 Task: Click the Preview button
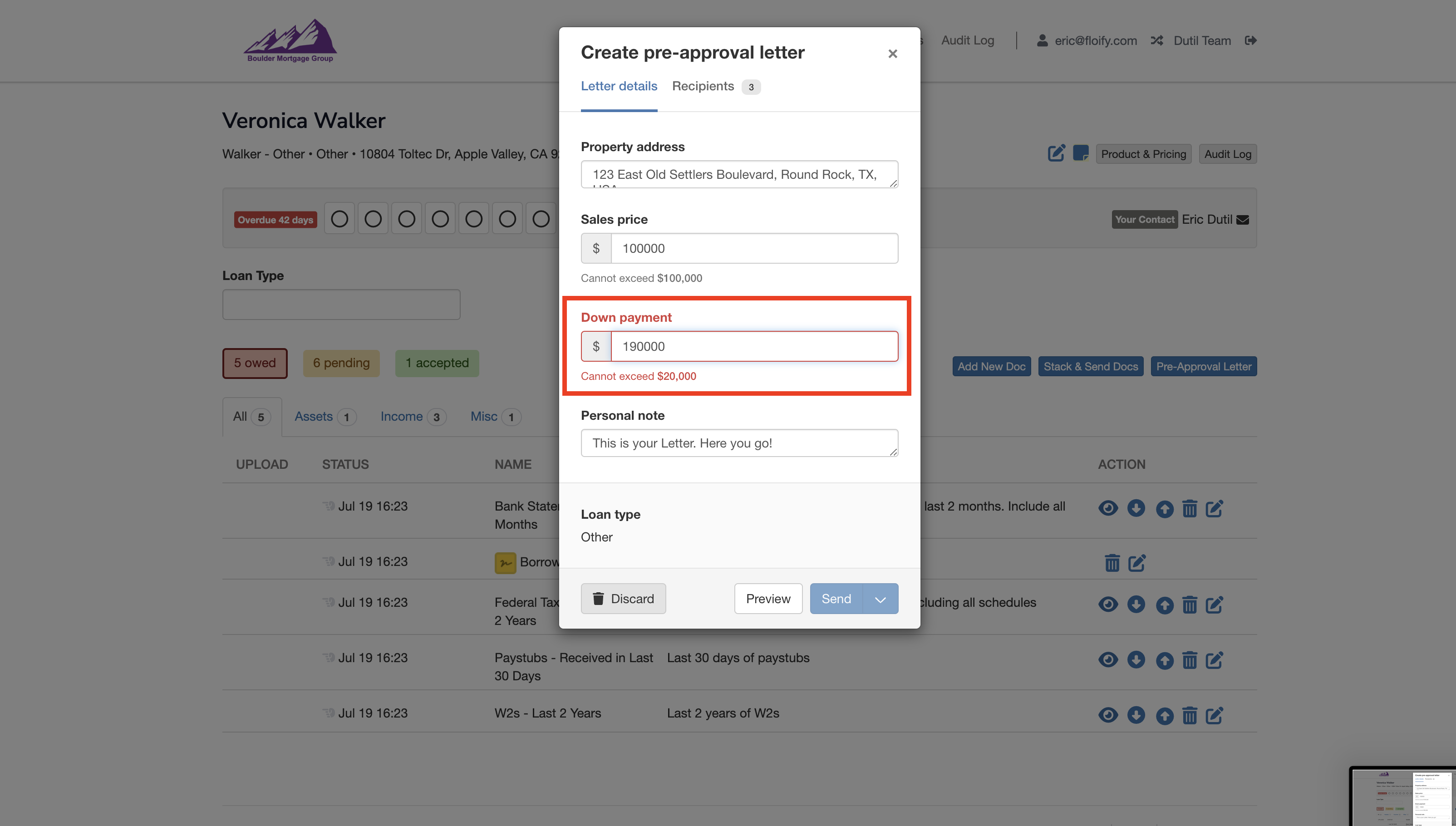[x=767, y=599]
